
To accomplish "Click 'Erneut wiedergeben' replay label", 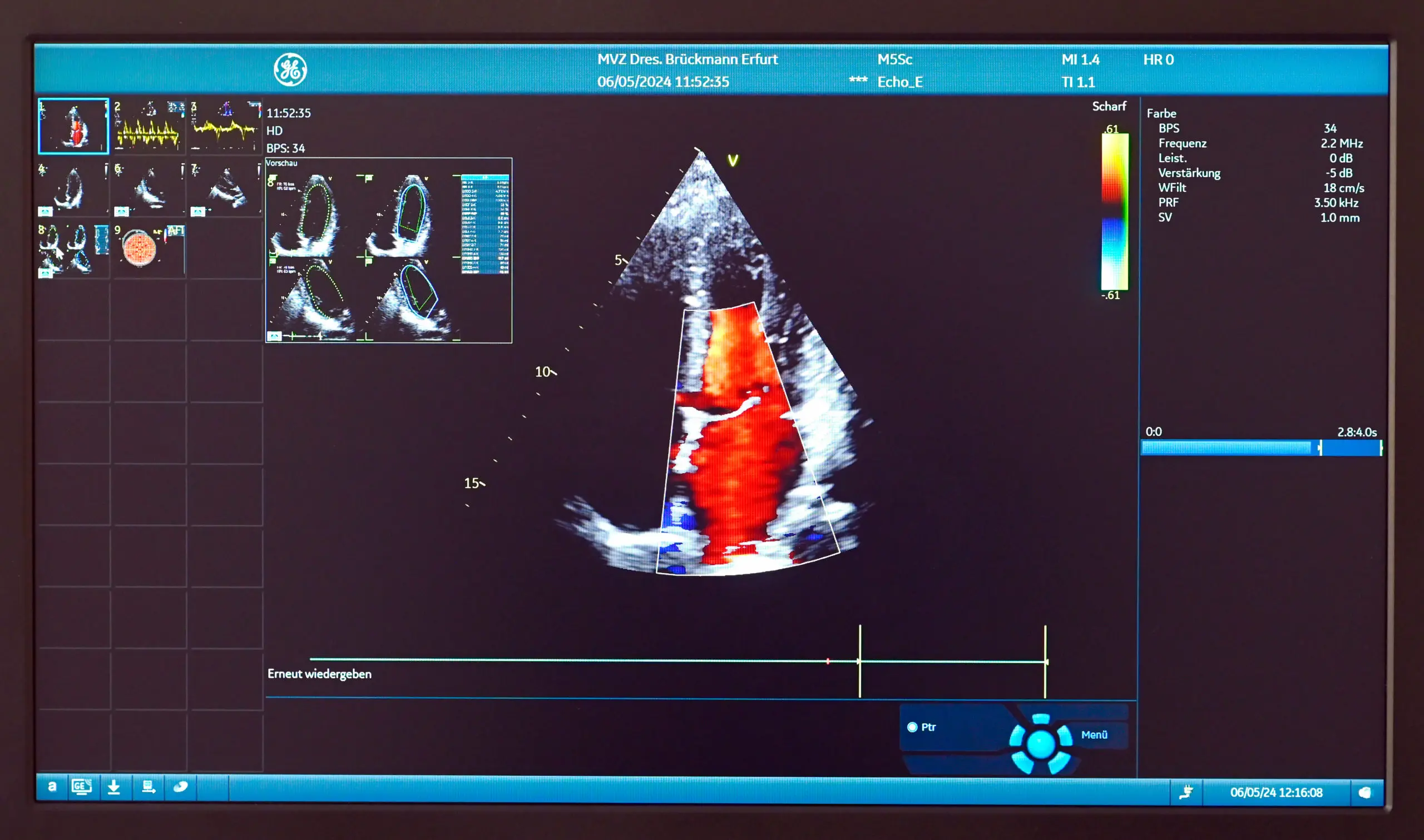I will click(x=319, y=674).
